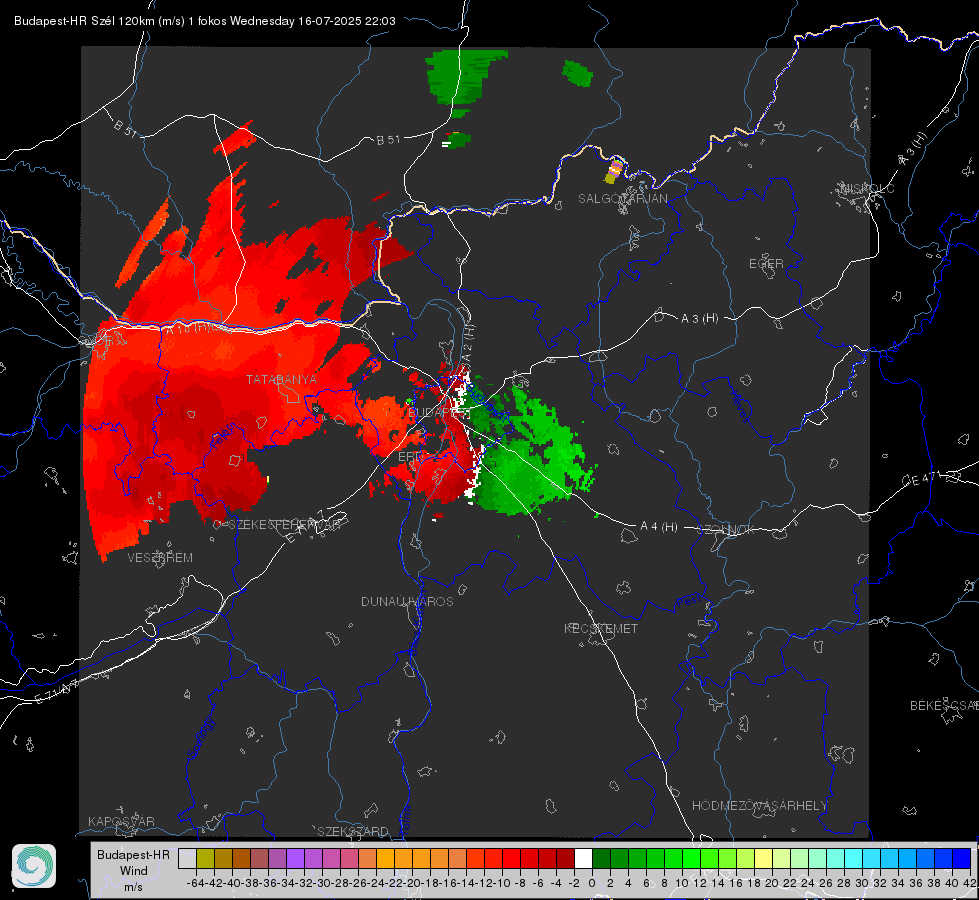Click the HODMEZOVASARHELY city label
The height and width of the screenshot is (900, 979).
click(759, 806)
